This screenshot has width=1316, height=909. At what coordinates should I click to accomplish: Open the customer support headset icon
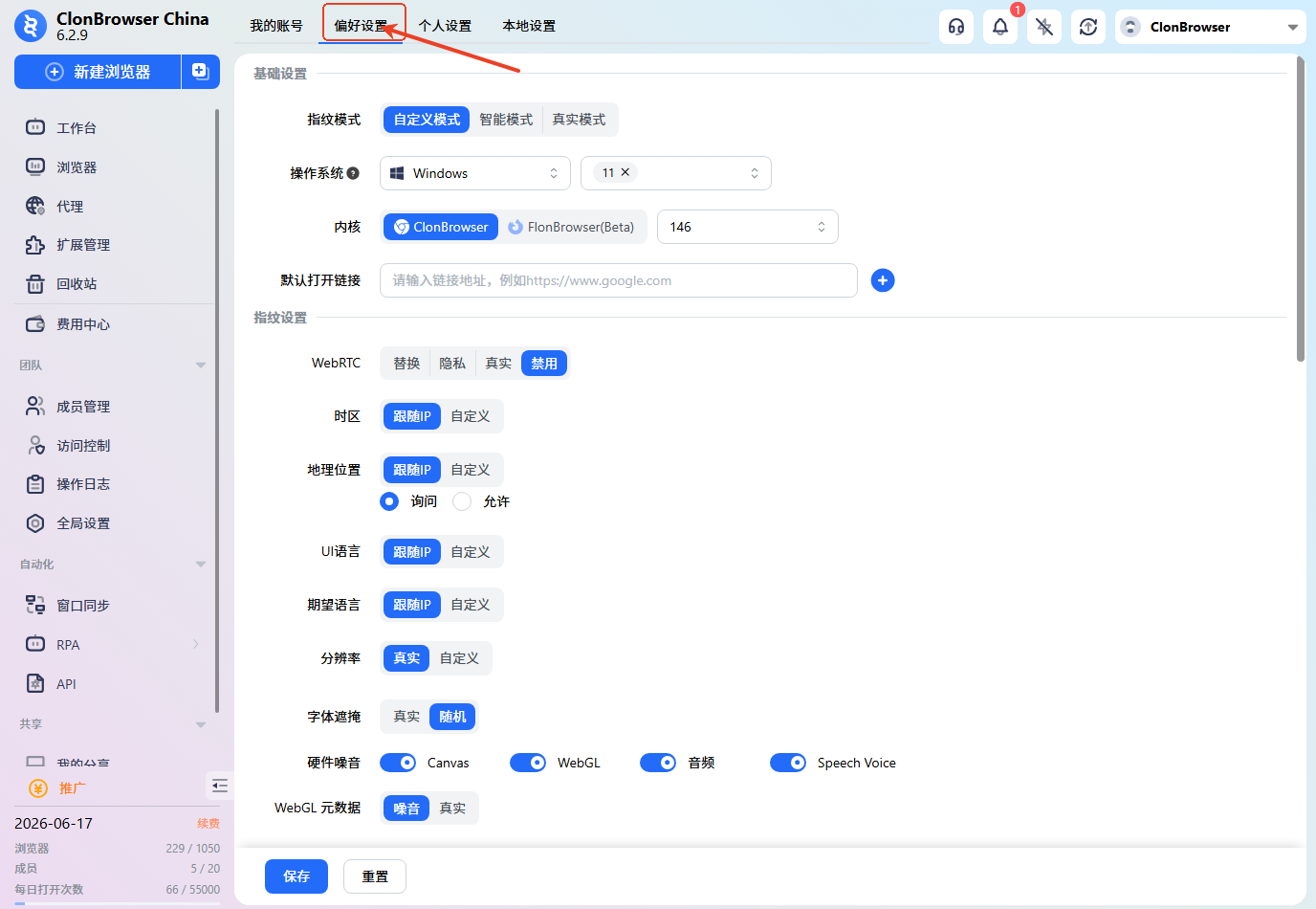click(956, 27)
